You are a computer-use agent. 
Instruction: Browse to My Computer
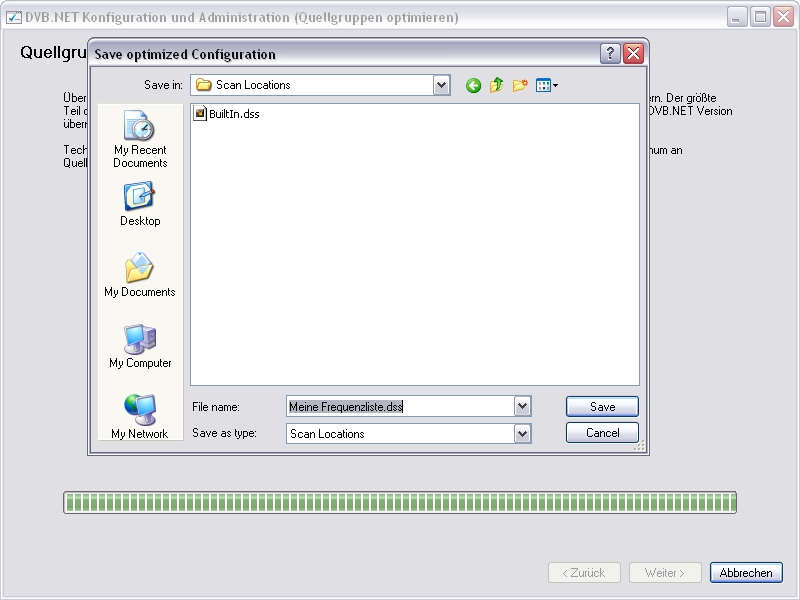(x=140, y=346)
